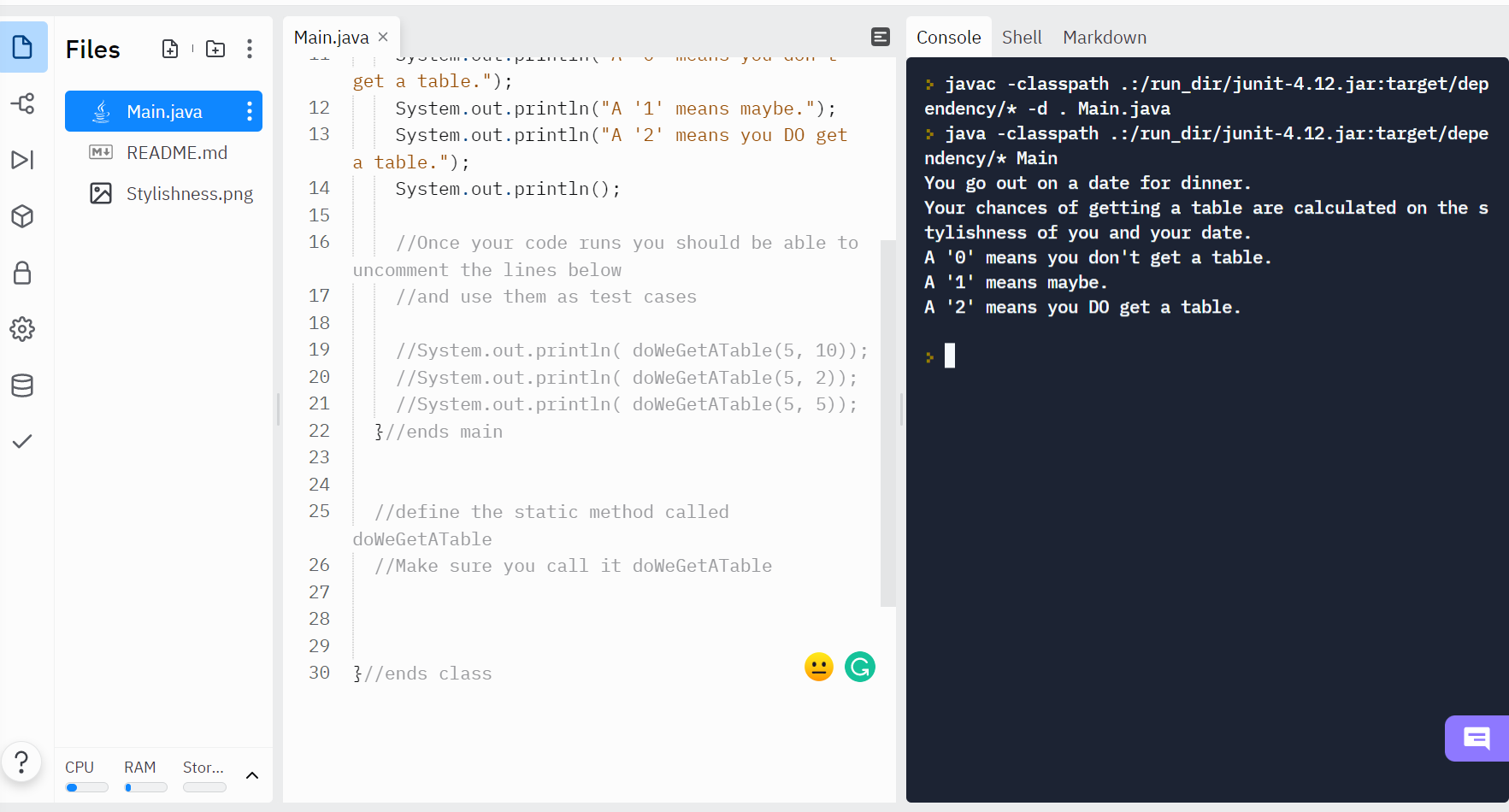The image size is (1509, 812).
Task: Open the Packages panel
Action: pyautogui.click(x=23, y=216)
